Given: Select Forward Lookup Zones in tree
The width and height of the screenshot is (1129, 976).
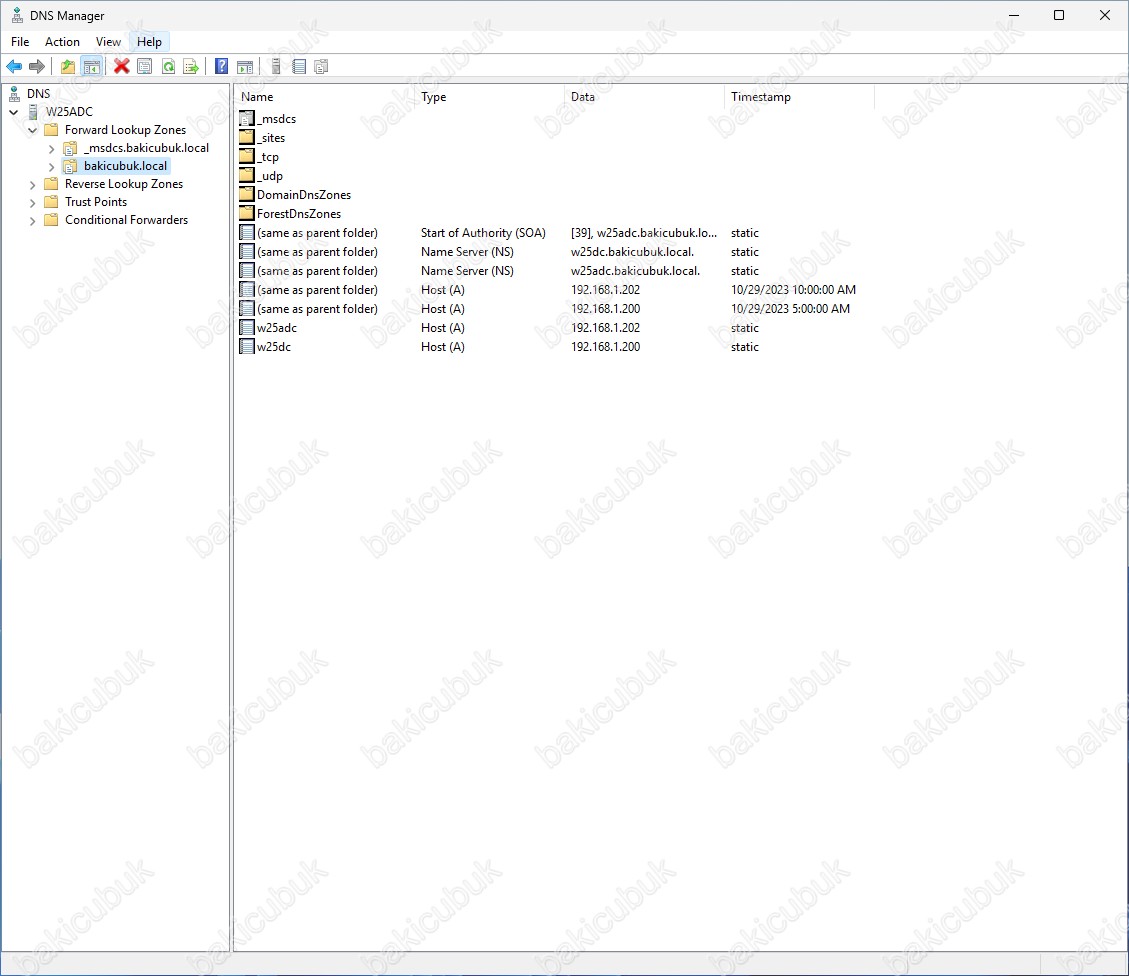Looking at the screenshot, I should coord(125,130).
